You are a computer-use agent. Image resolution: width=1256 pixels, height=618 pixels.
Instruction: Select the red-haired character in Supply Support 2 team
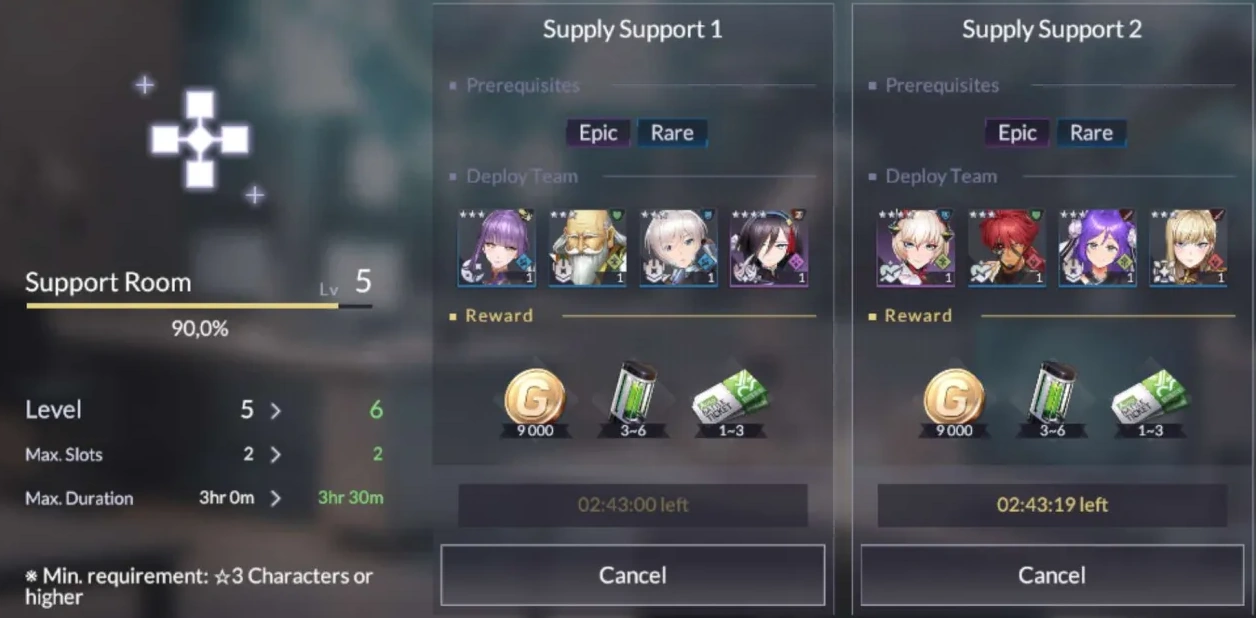[1006, 248]
